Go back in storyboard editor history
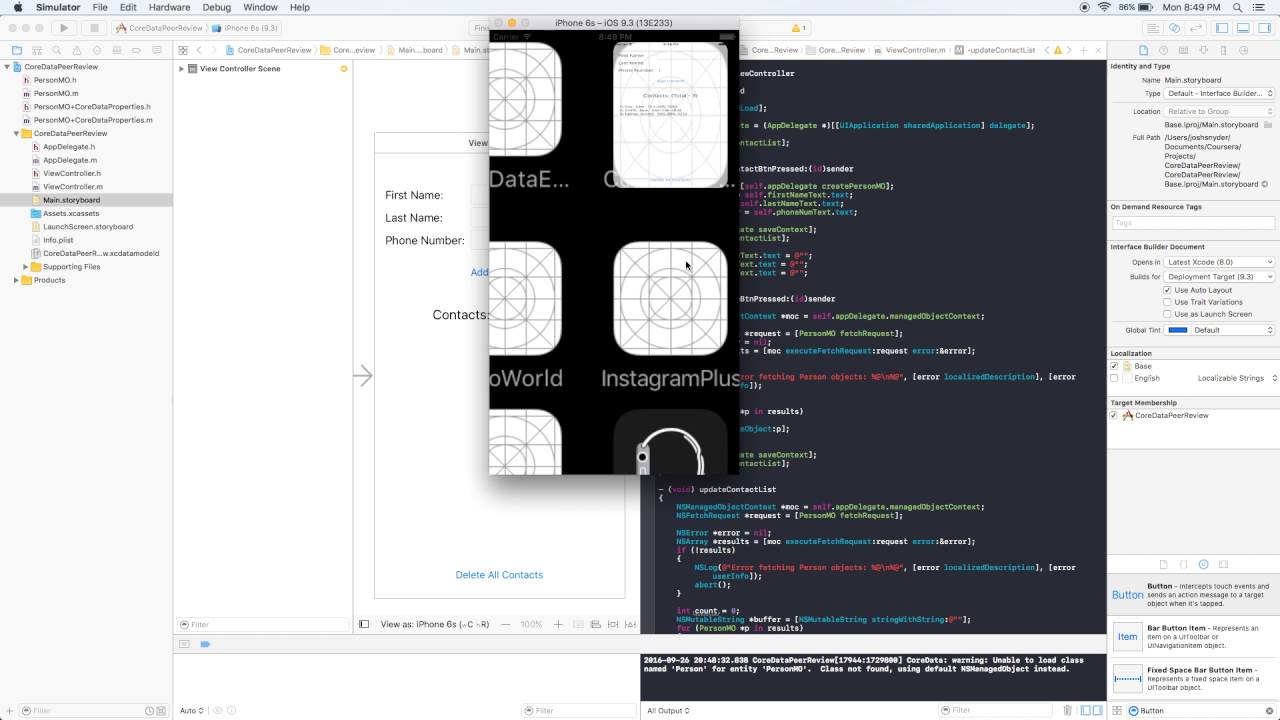The width and height of the screenshot is (1280, 720). click(x=199, y=50)
